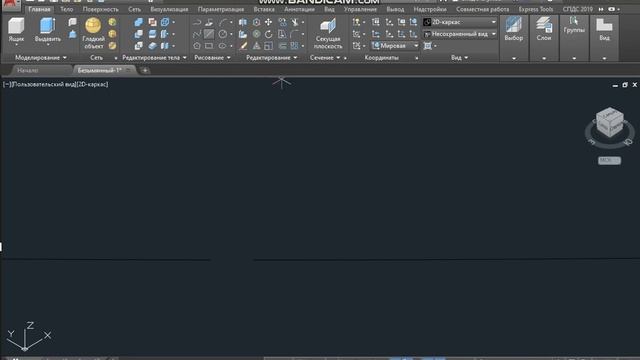The height and width of the screenshot is (360, 640).
Task: Switch to the Визуализация ribbon tab
Action: [169, 9]
